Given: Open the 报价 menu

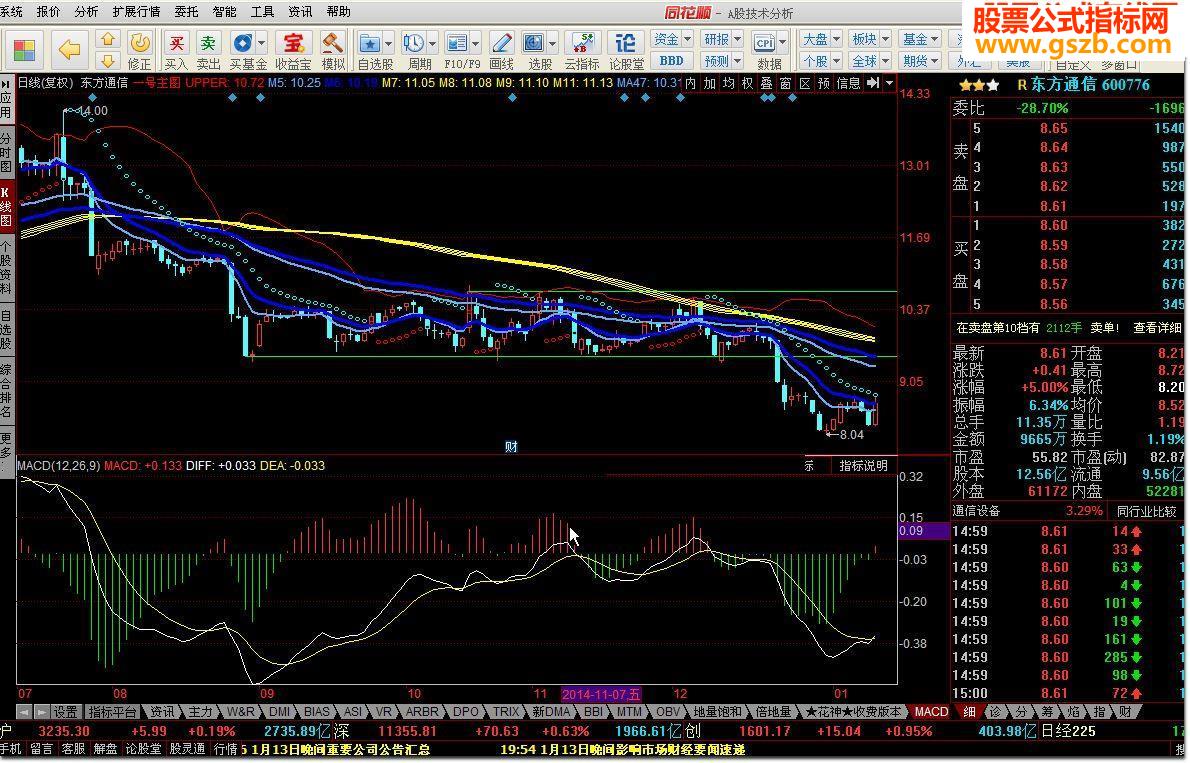Looking at the screenshot, I should [48, 11].
